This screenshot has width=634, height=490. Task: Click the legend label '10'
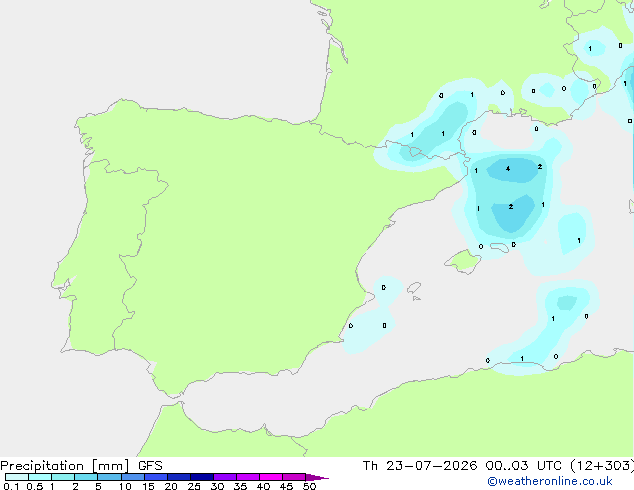click(x=125, y=486)
